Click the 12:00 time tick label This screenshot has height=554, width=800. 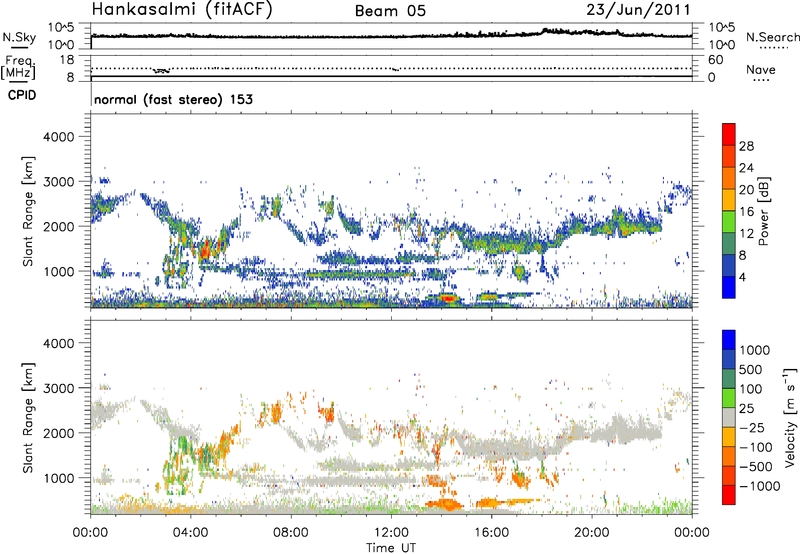pyautogui.click(x=391, y=533)
